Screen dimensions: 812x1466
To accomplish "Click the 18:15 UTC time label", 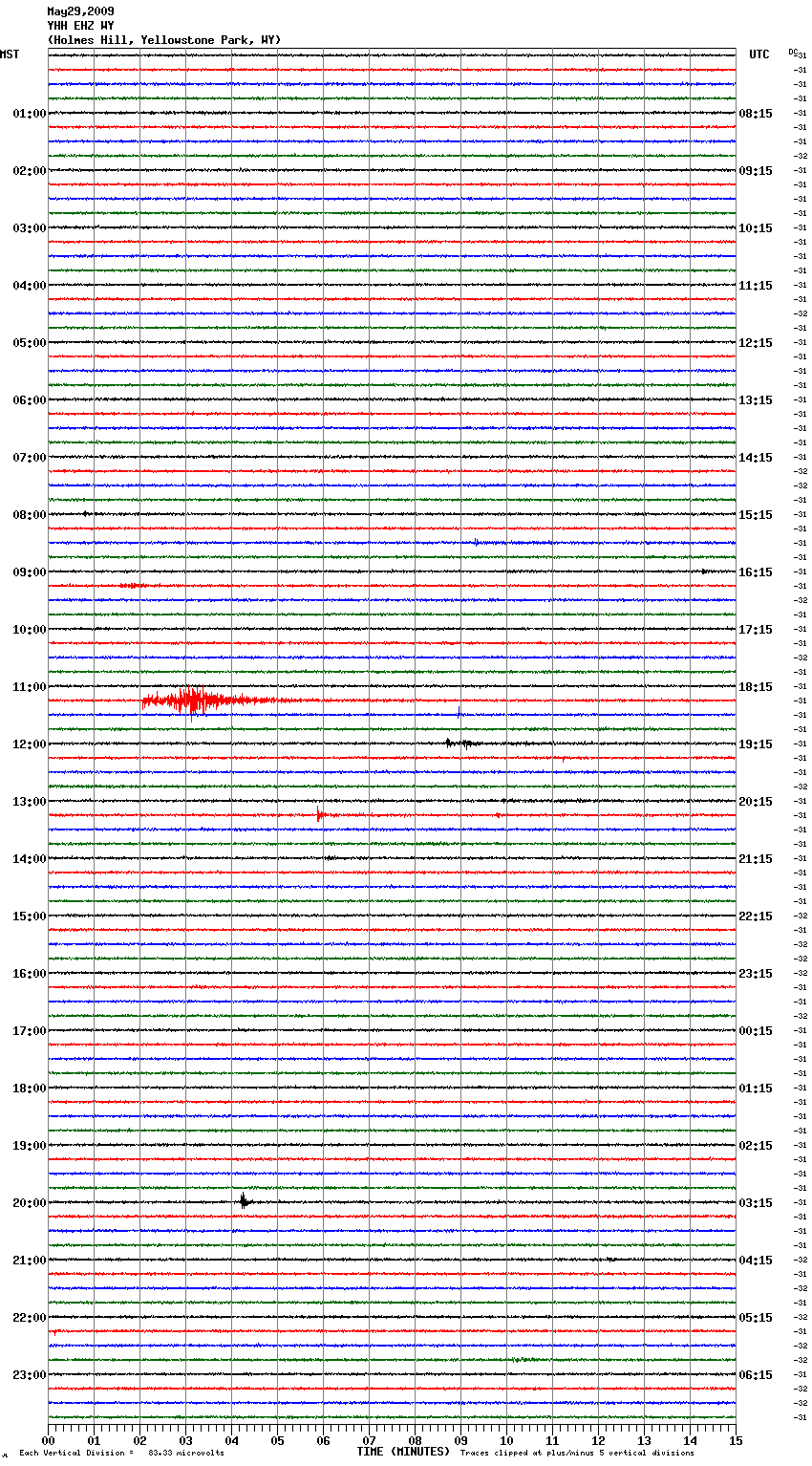I will (756, 687).
